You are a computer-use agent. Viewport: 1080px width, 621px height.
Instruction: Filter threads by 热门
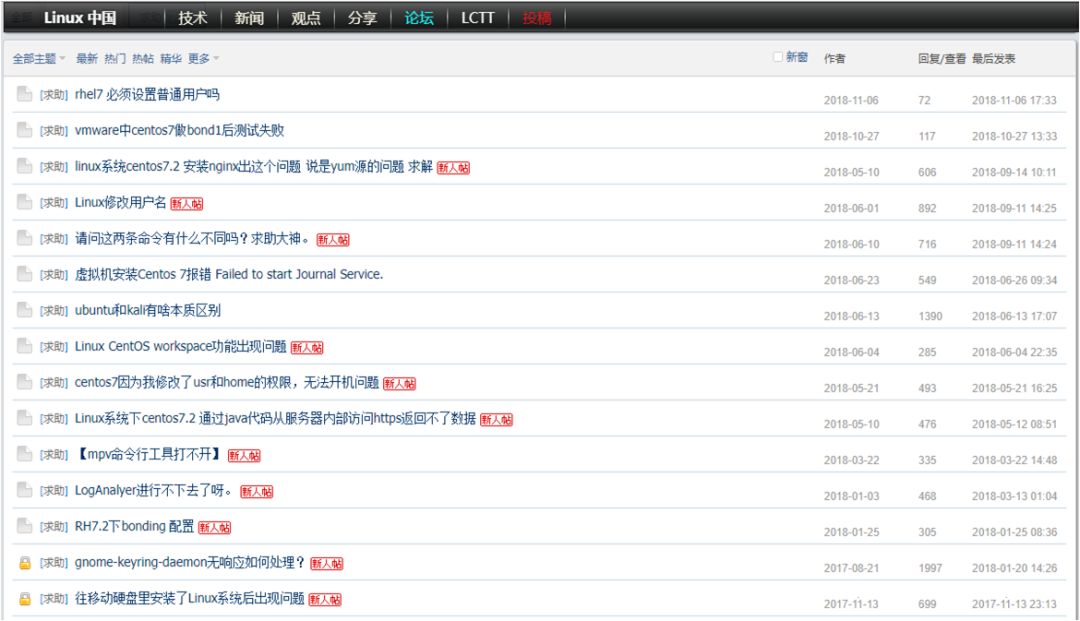click(x=115, y=59)
